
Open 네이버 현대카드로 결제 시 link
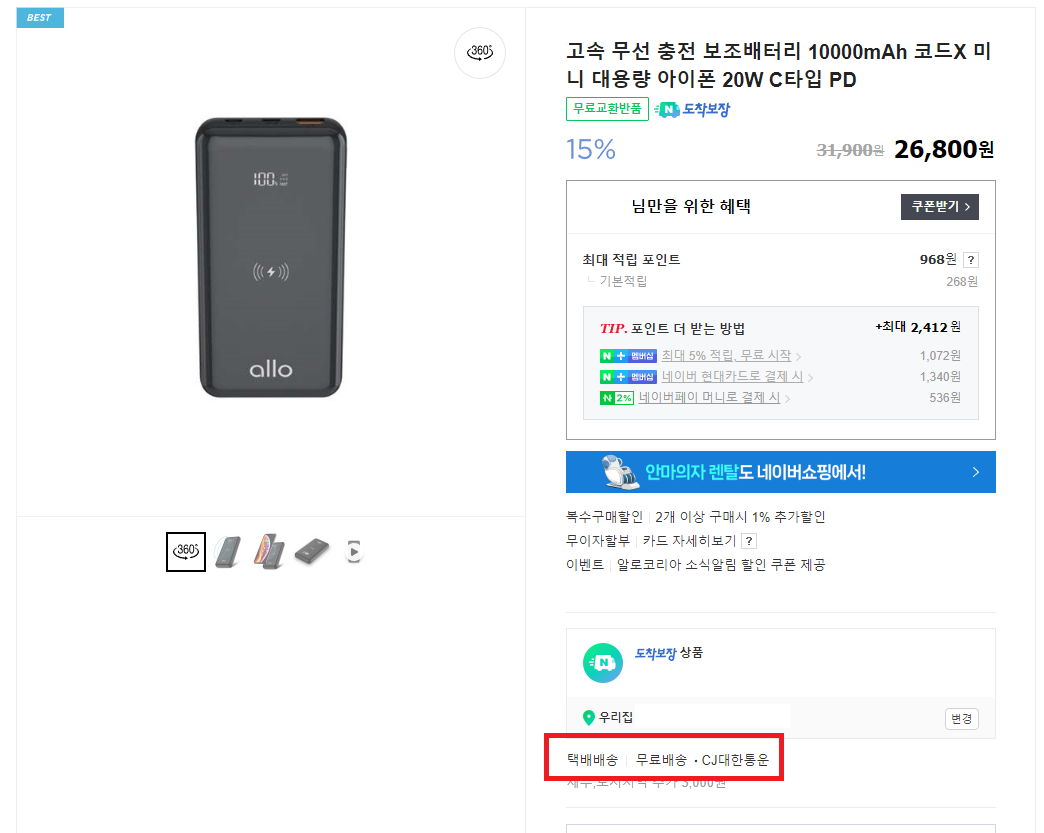coord(732,376)
